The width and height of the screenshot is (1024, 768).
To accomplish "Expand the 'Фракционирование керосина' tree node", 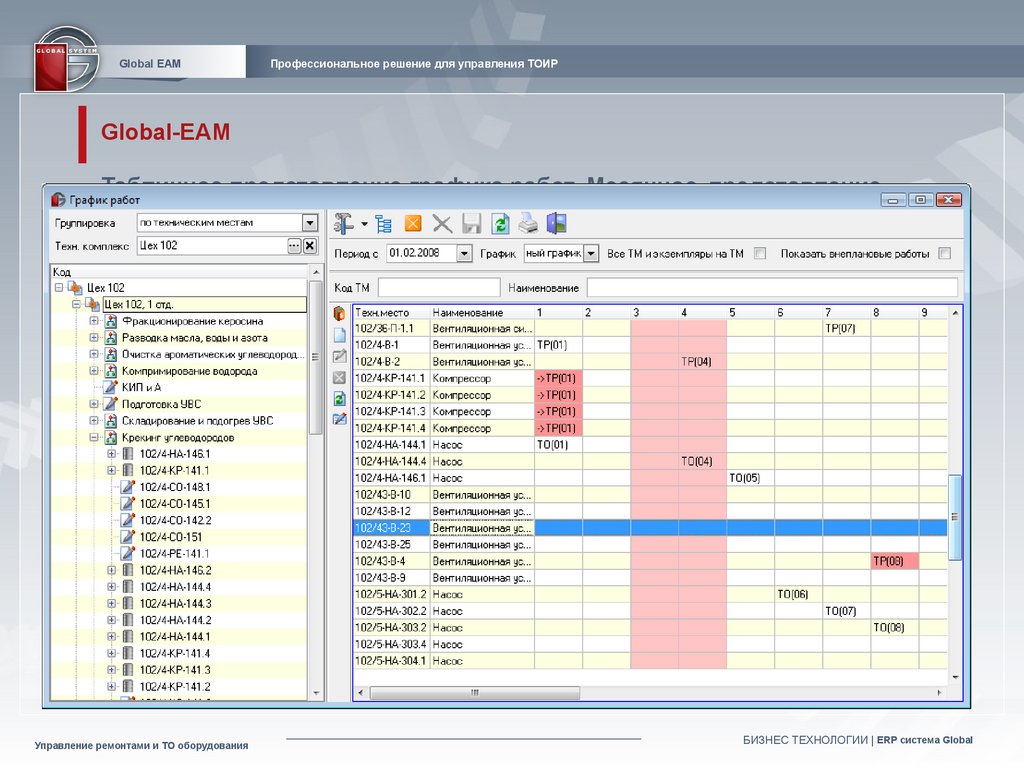I will (94, 321).
